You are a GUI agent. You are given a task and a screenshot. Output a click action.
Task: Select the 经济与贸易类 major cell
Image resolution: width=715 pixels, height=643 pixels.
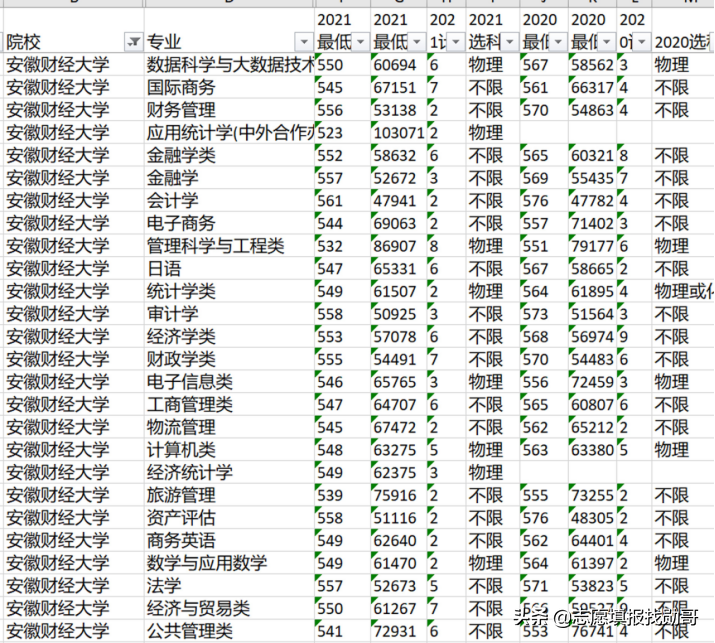(x=229, y=608)
